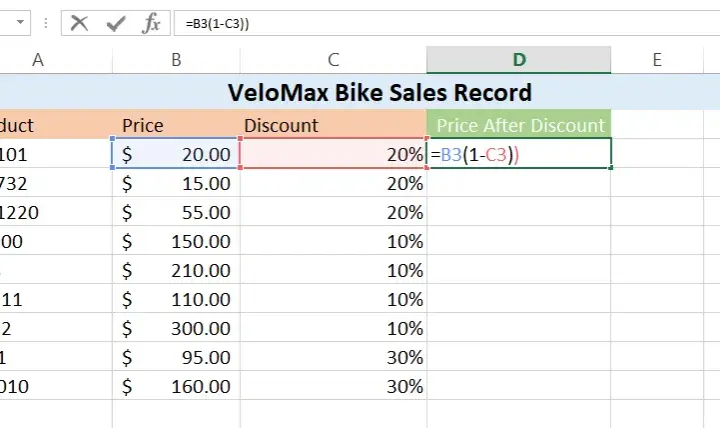Click cell D3 with the formula being edited
Screen dimensions: 720x428
pos(519,153)
